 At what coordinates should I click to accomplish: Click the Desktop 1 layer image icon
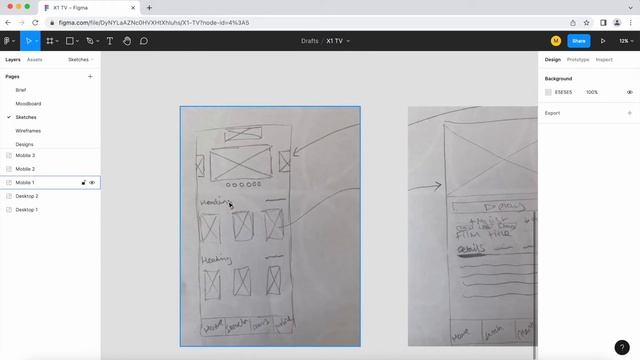9,210
